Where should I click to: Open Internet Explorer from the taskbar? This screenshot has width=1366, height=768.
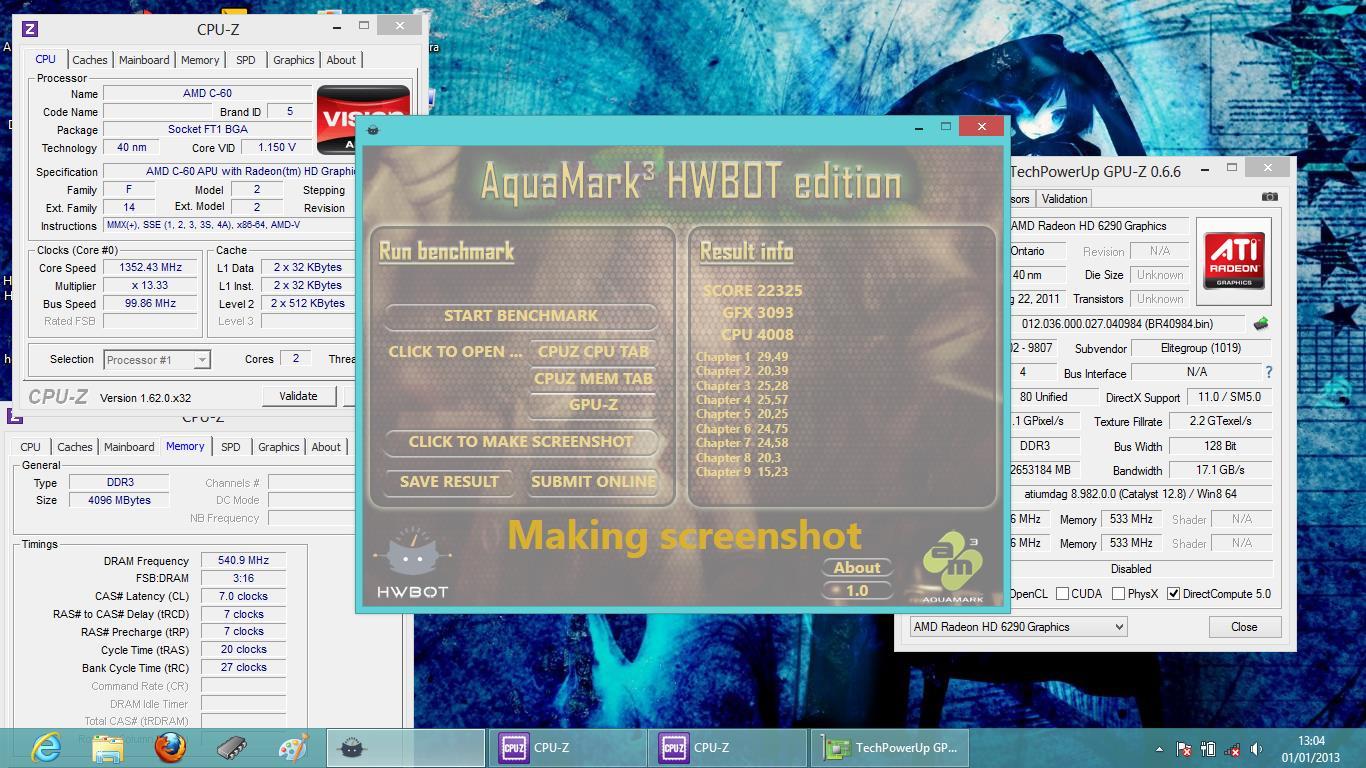tap(46, 748)
